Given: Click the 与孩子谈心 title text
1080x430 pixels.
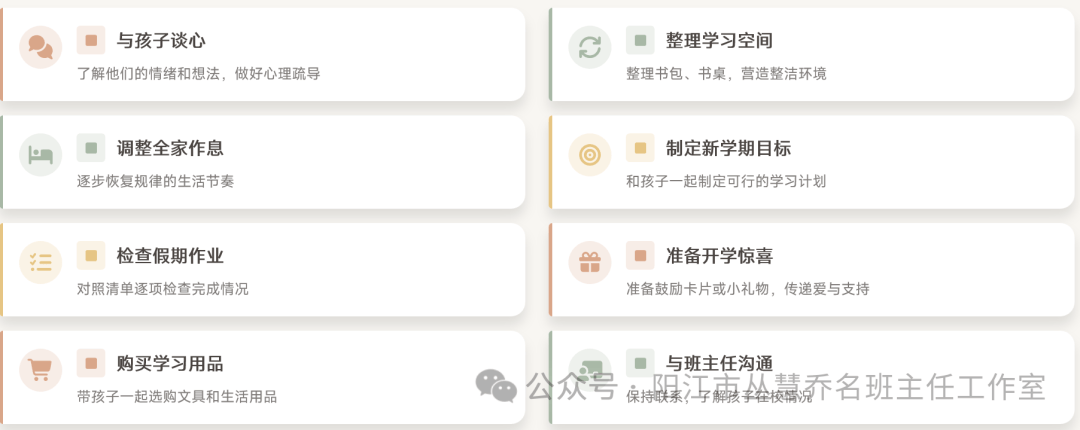Looking at the screenshot, I should (161, 41).
